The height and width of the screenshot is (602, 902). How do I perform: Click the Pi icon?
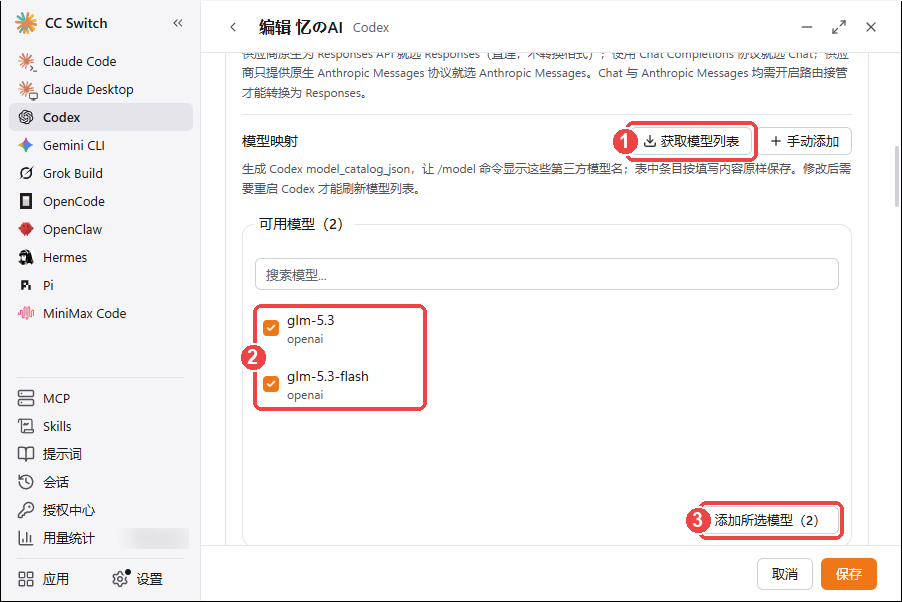coord(26,285)
